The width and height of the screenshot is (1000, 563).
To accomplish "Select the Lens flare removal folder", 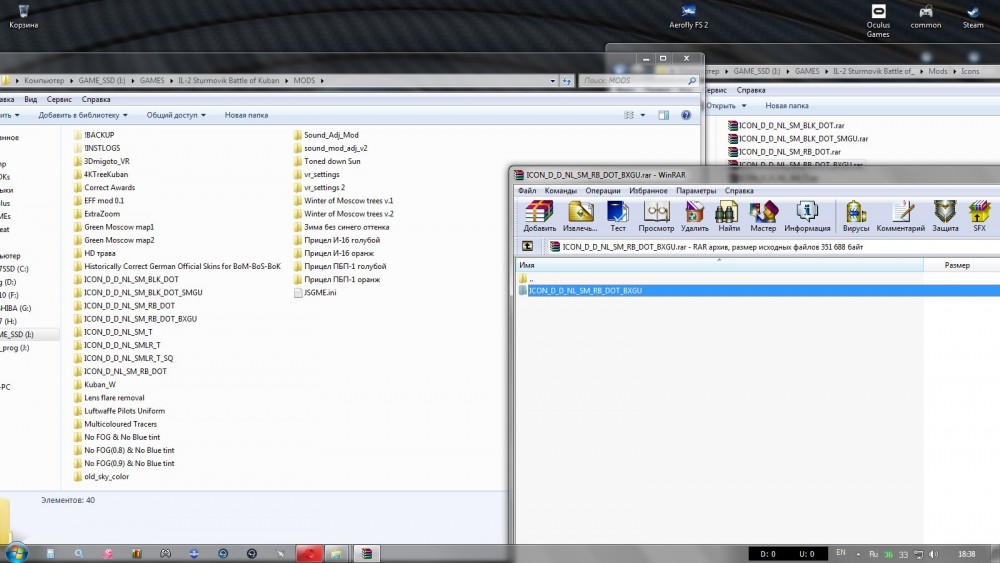I will (109, 398).
